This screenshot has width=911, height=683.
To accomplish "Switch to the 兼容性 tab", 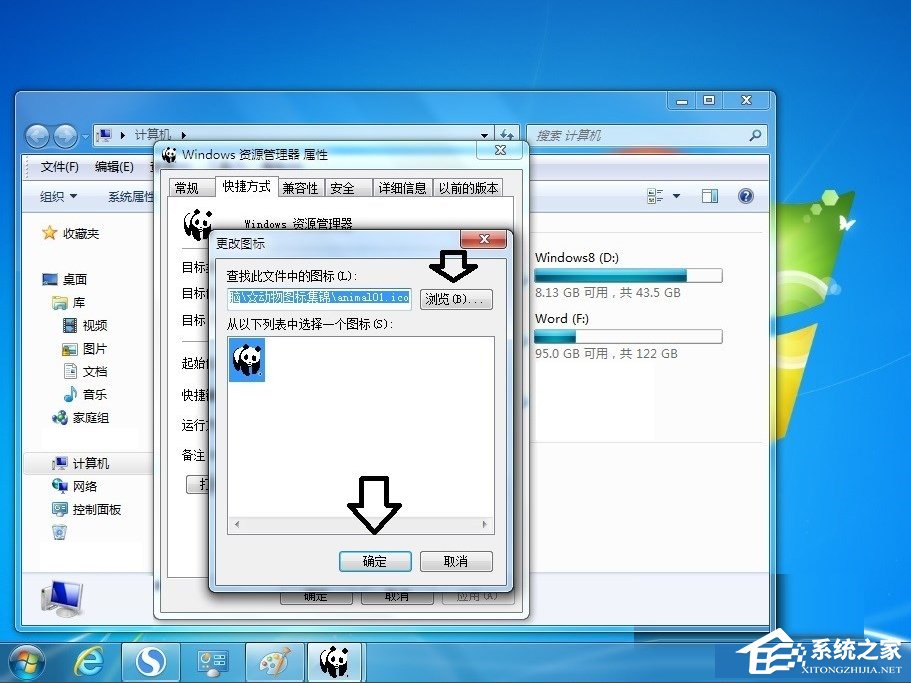I will pyautogui.click(x=300, y=187).
